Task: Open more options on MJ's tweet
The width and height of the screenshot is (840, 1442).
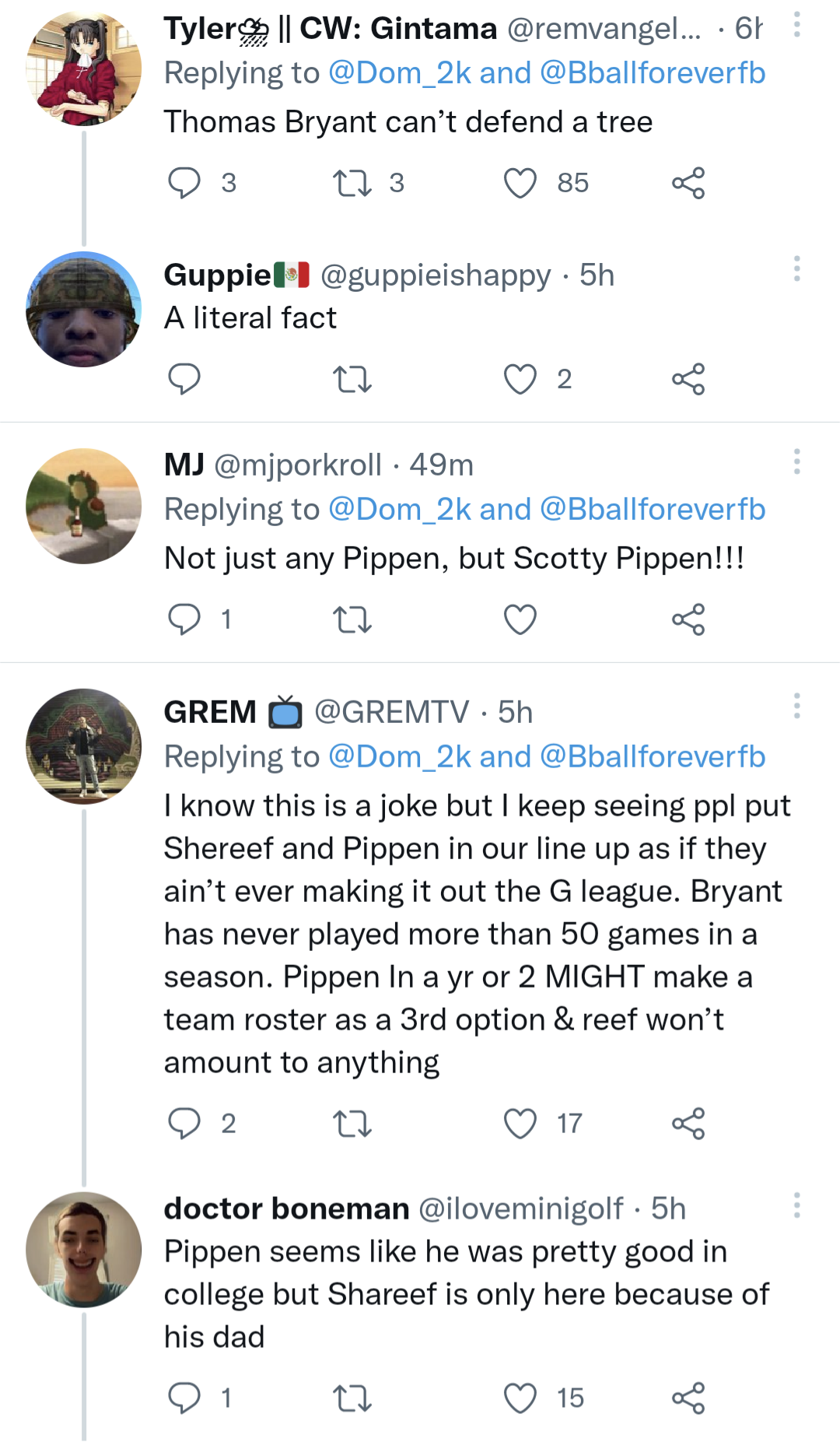Action: (796, 462)
